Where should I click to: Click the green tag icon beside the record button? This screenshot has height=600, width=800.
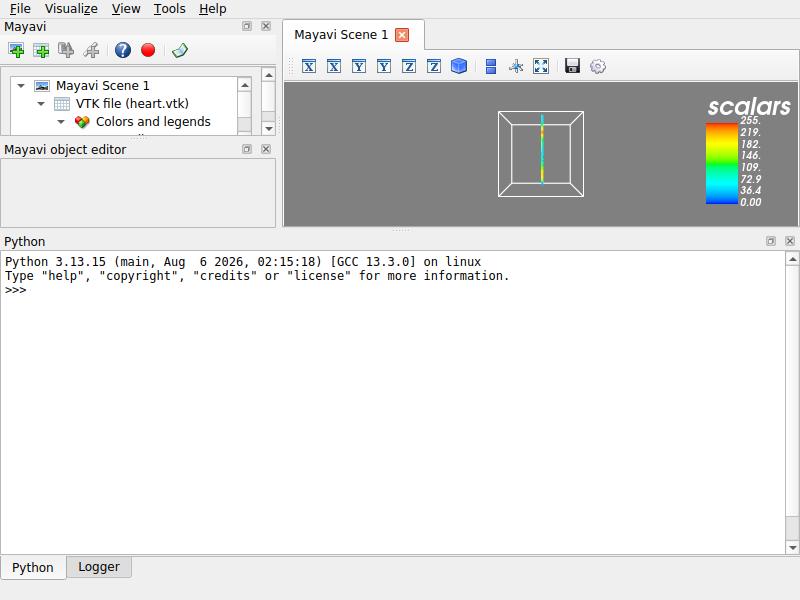pos(180,50)
